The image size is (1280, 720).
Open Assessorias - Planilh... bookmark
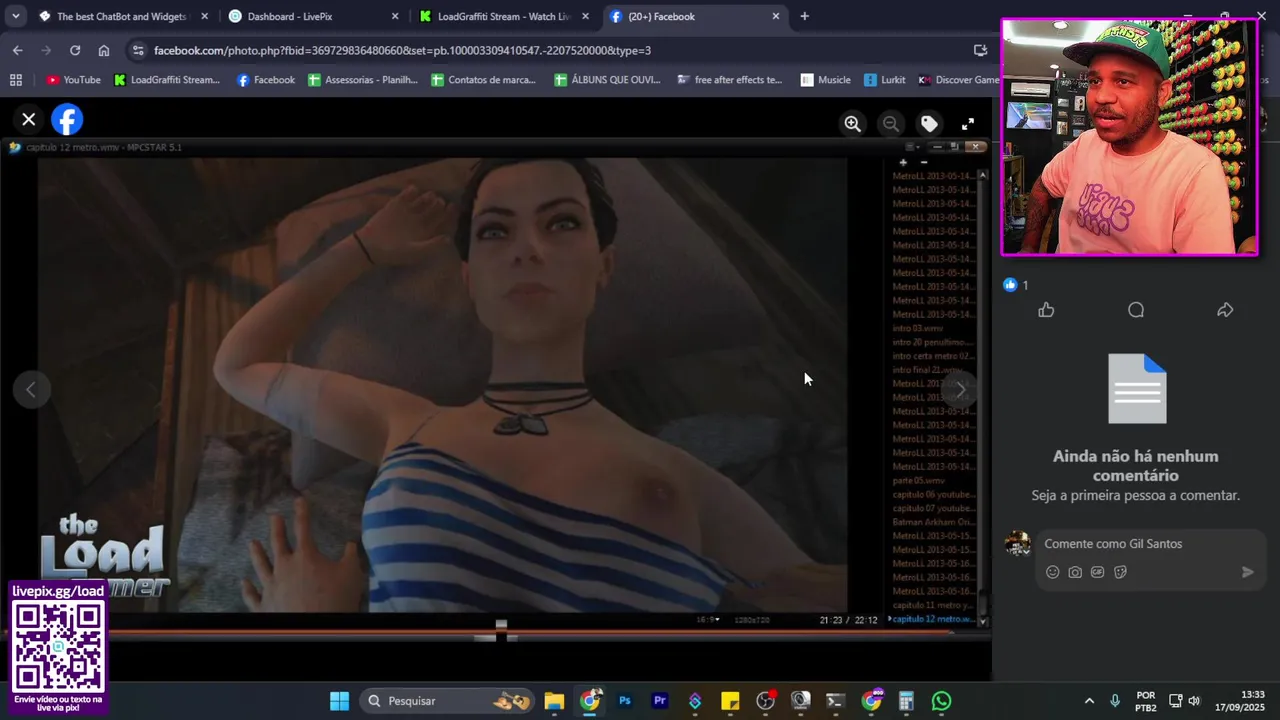tap(363, 80)
